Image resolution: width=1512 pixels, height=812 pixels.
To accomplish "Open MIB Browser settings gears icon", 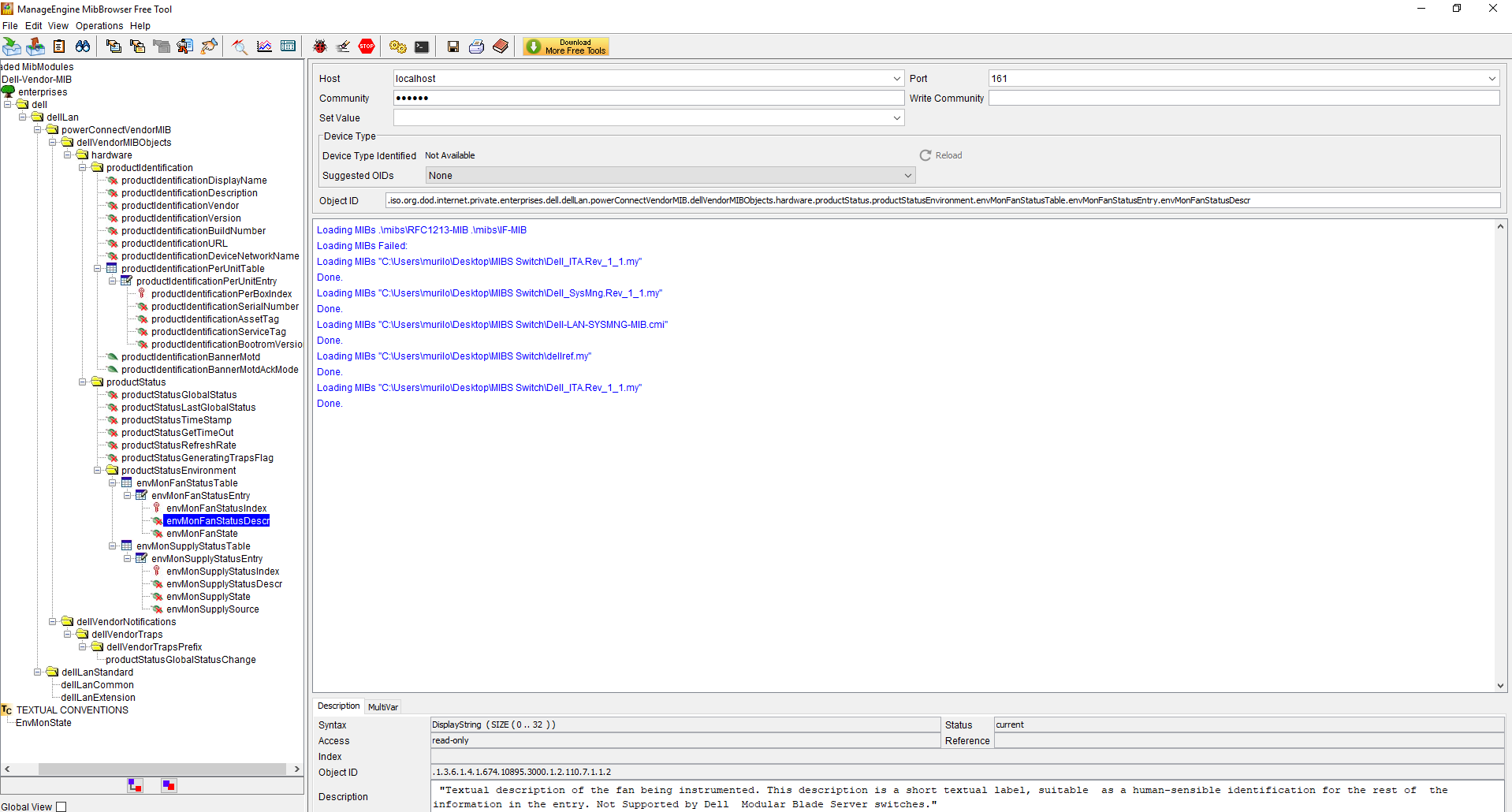I will pos(398,47).
